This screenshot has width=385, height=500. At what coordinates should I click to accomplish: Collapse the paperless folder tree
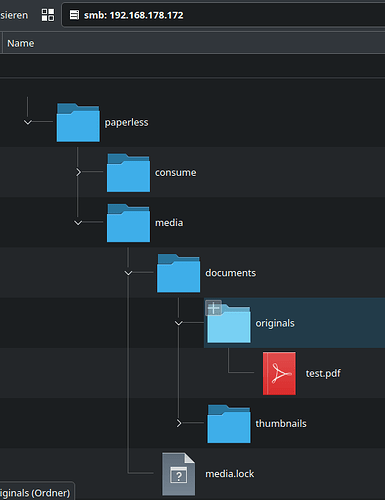(x=28, y=122)
